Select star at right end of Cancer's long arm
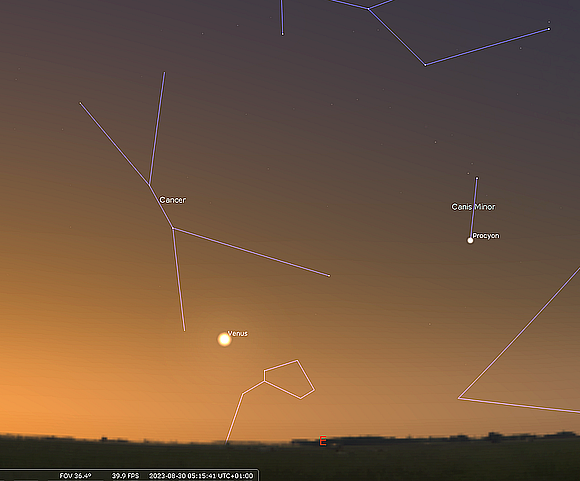This screenshot has width=580, height=481. [x=329, y=276]
